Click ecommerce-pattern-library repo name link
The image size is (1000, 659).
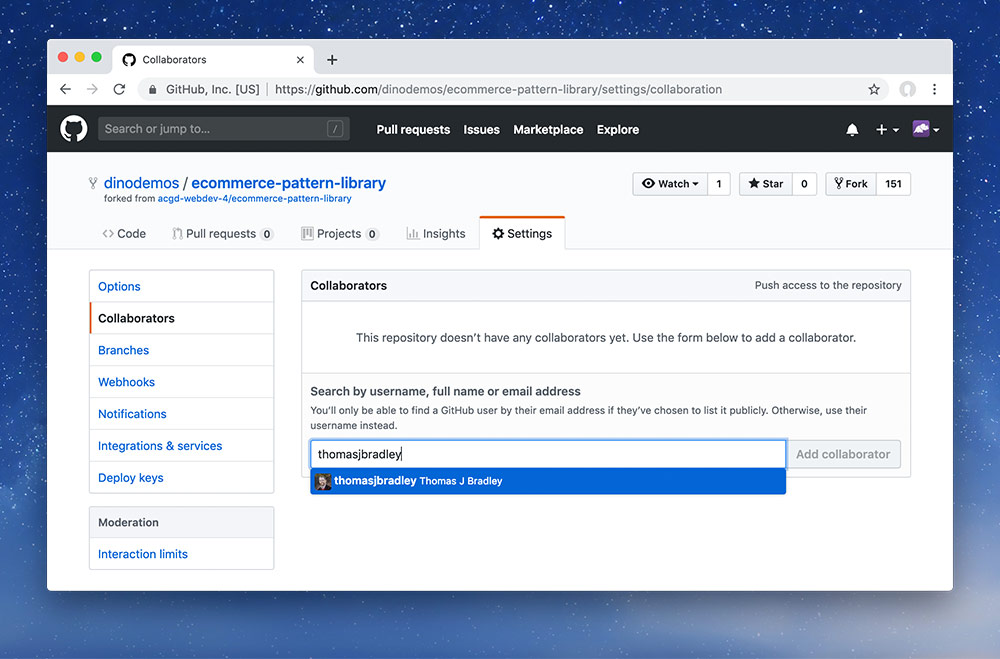click(x=288, y=183)
